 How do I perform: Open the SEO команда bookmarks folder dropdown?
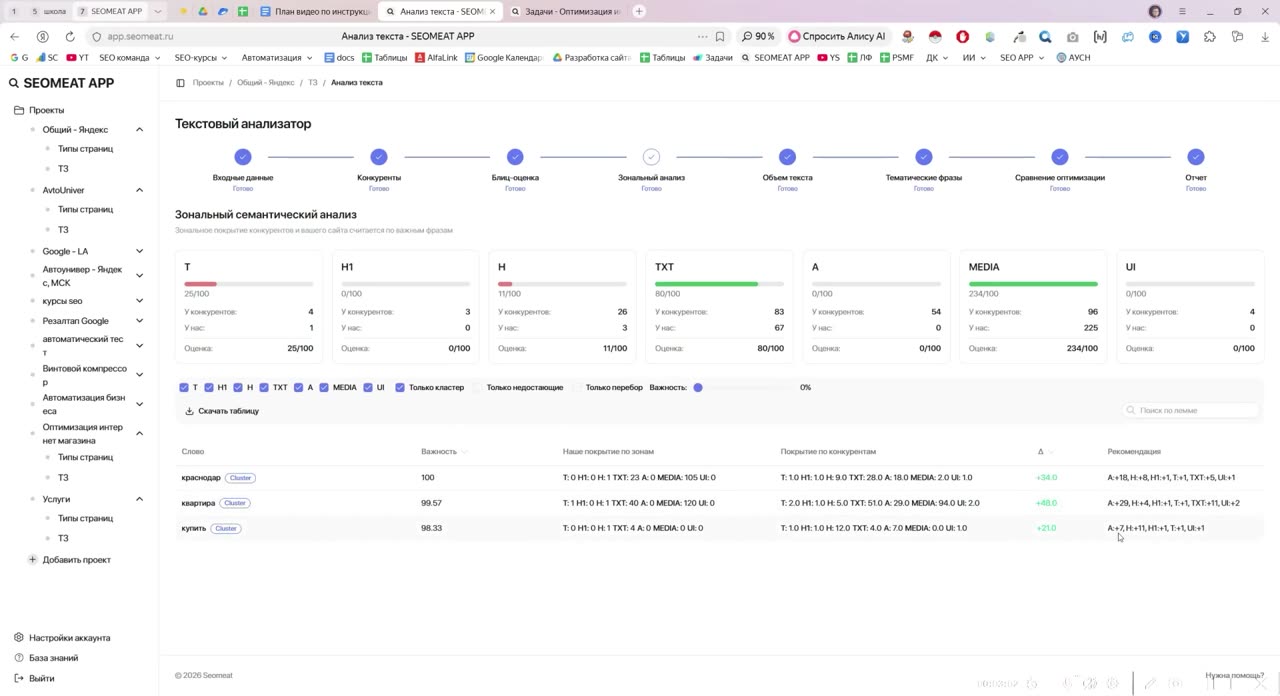(x=130, y=58)
